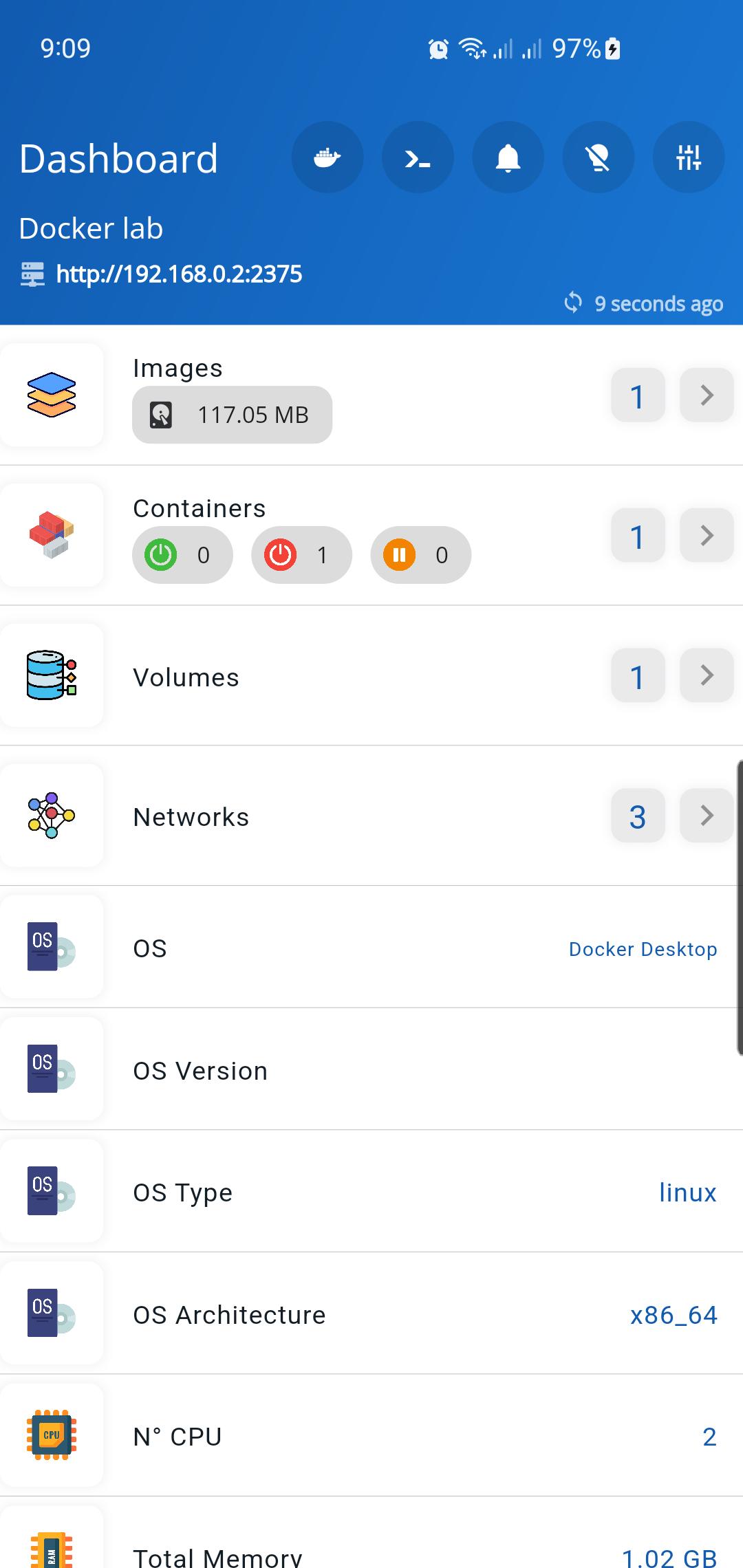The height and width of the screenshot is (1568, 743).
Task: Click the Containers blocks icon
Action: (52, 535)
